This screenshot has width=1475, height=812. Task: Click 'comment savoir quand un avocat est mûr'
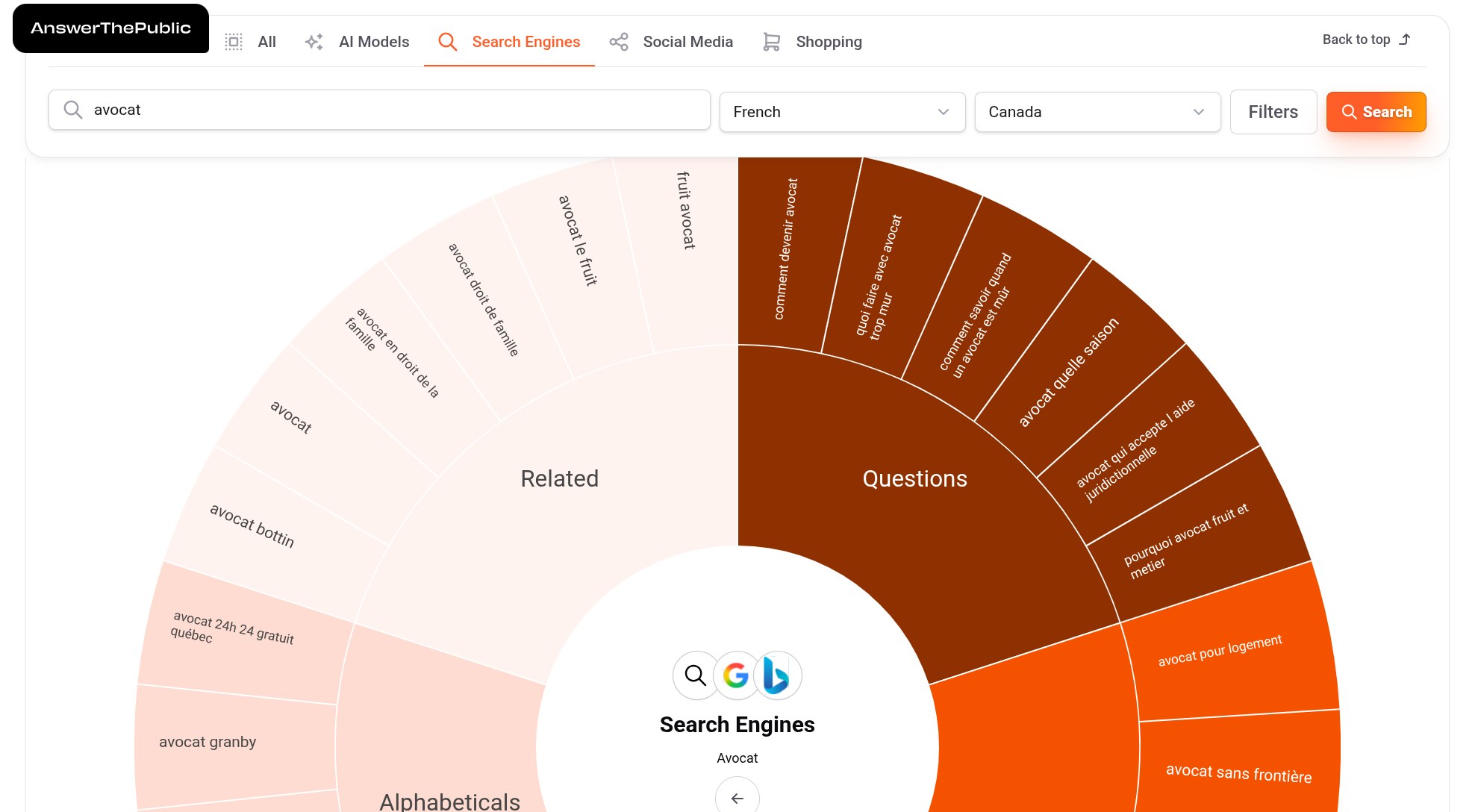(975, 315)
